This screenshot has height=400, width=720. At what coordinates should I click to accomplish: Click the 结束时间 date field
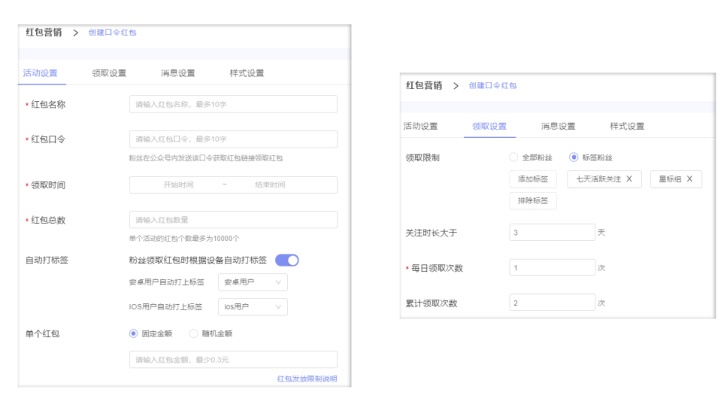click(x=270, y=185)
